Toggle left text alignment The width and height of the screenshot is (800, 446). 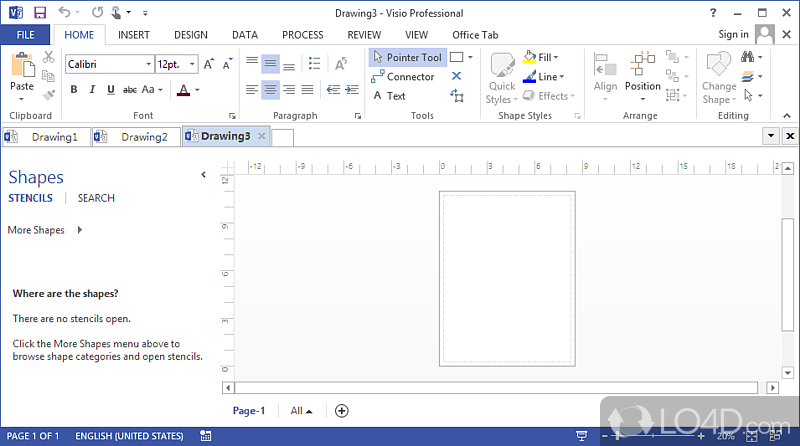[252, 90]
